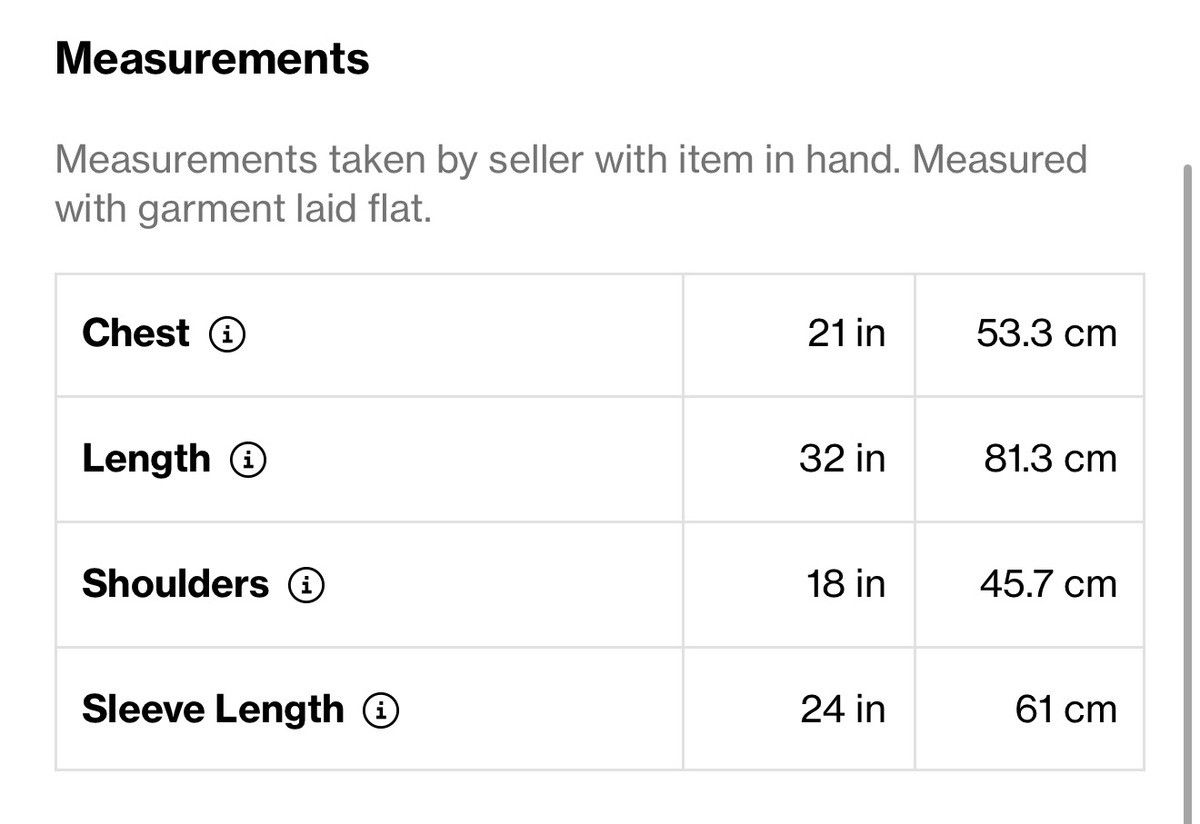This screenshot has height=824, width=1200.
Task: Select the Shoulders row label
Action: point(175,584)
